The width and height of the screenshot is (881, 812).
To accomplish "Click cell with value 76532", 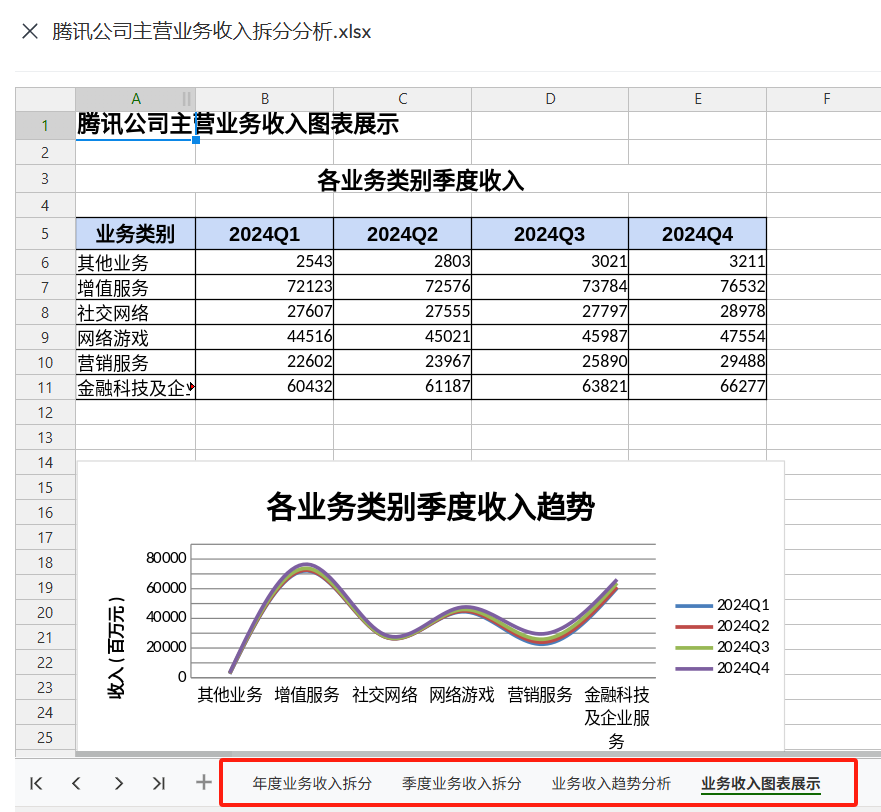I will 697,287.
